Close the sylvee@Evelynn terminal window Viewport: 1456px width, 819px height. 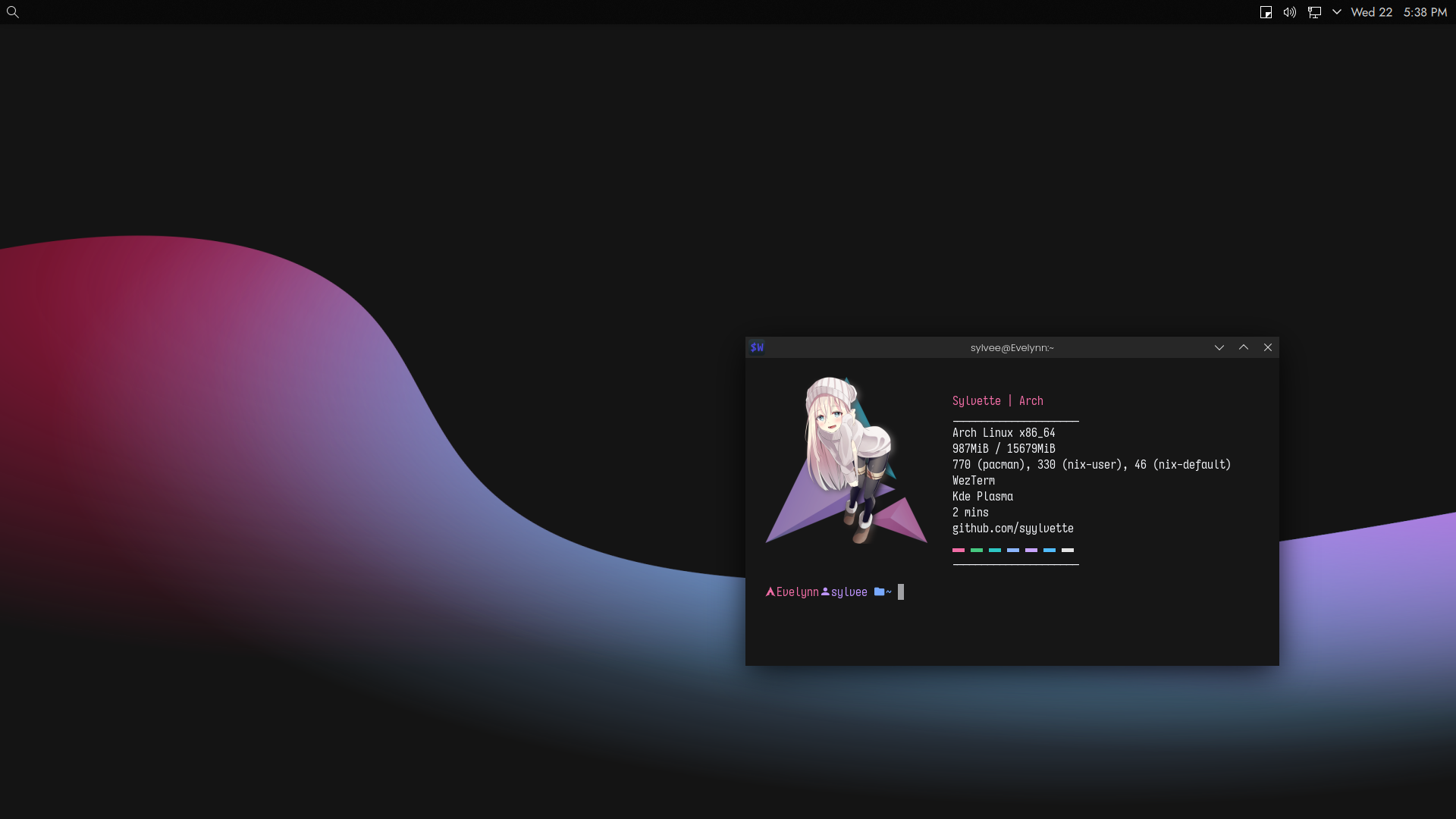tap(1268, 347)
